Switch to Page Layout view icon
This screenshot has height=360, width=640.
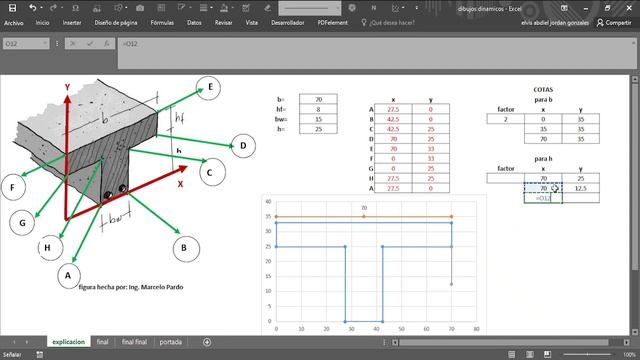pyautogui.click(x=529, y=354)
